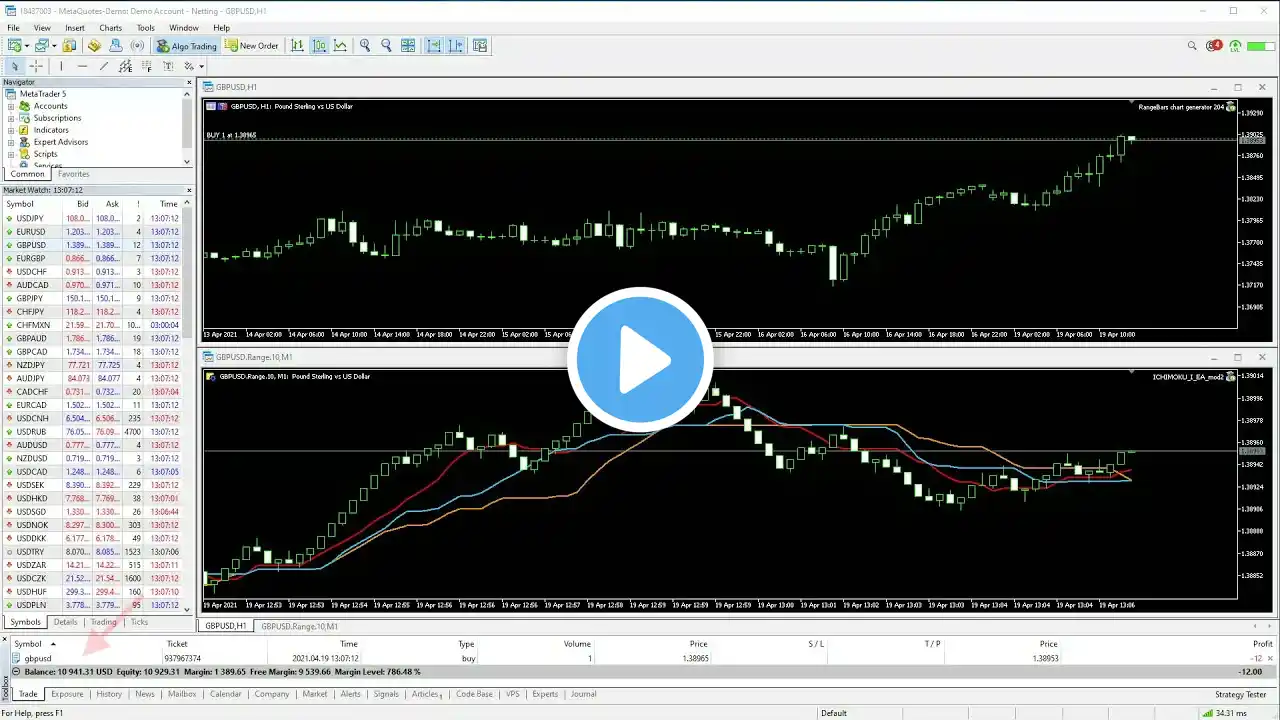1280x720 pixels.
Task: Collapse the Balance summary row
Action: click(16, 672)
